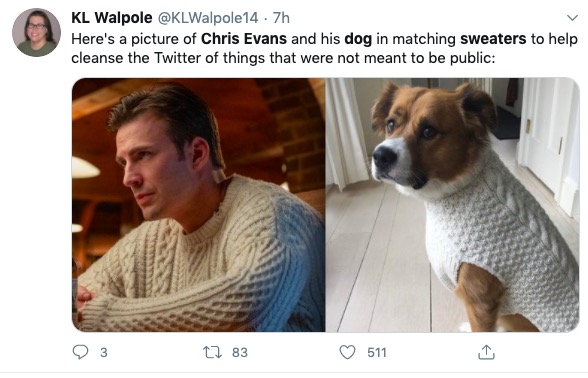Select the bold word 'dog' in tweet

(358, 39)
